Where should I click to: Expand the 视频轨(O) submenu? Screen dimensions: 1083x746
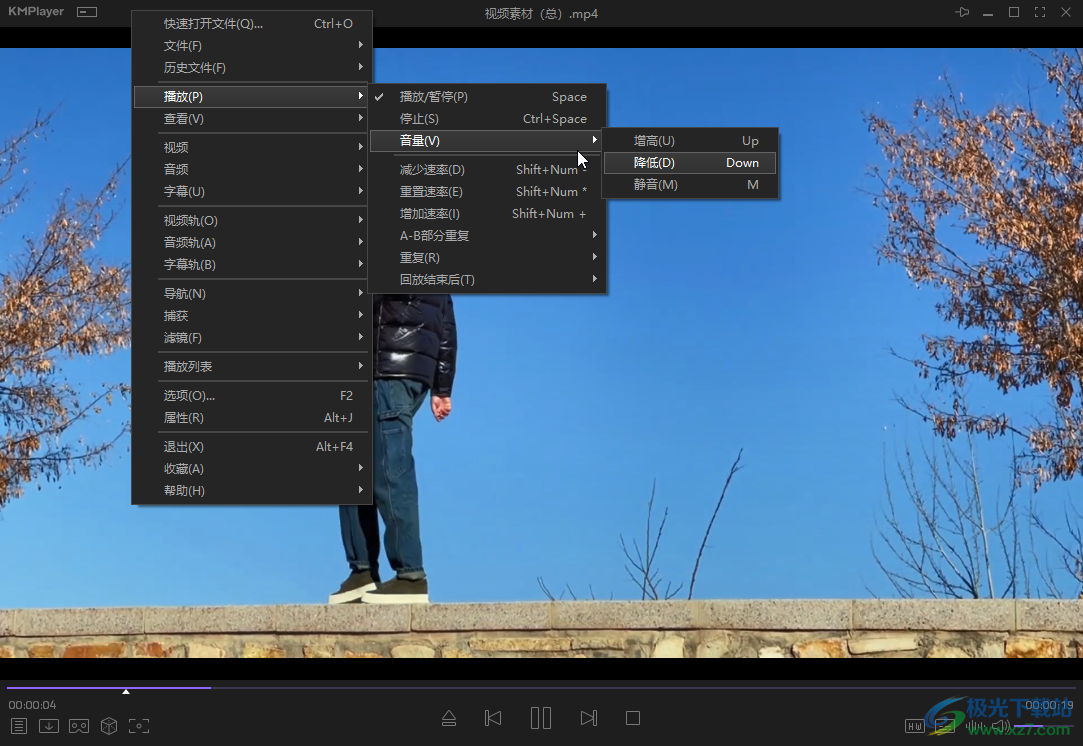[251, 220]
